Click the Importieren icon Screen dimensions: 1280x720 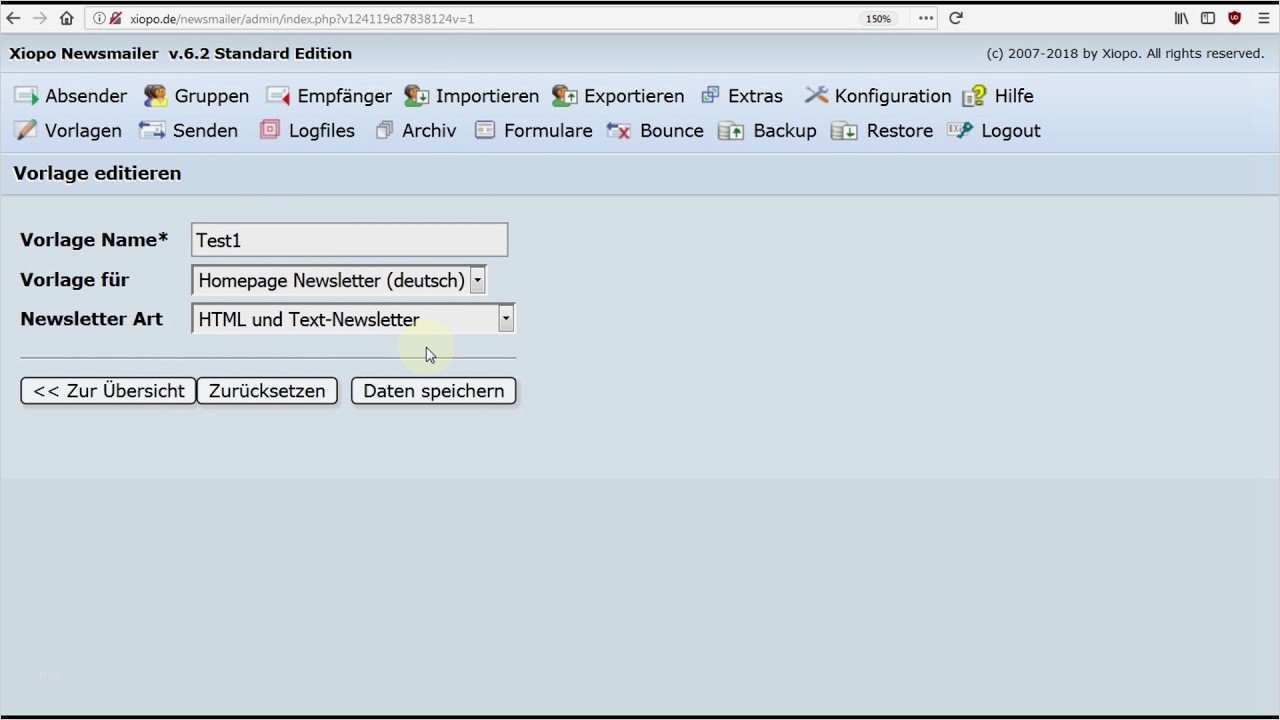417,96
